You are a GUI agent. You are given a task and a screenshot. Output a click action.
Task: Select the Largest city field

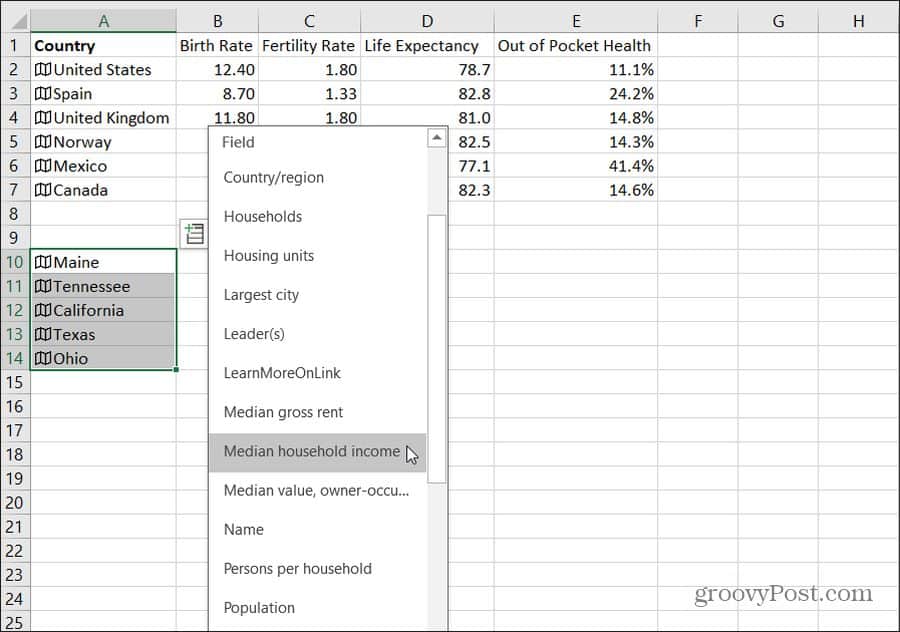261,295
